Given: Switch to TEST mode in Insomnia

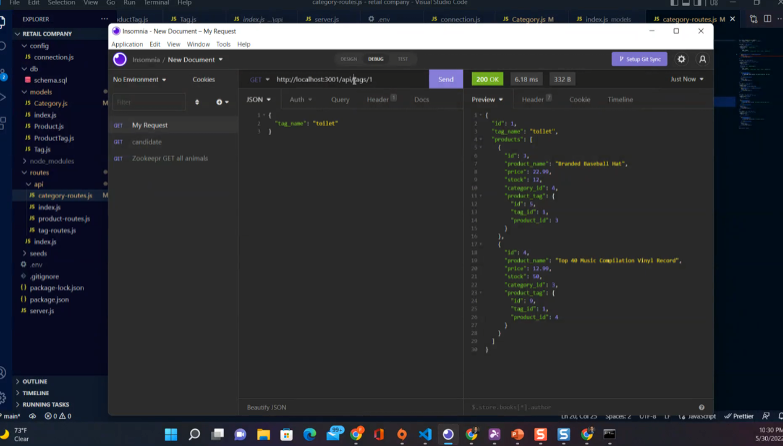Looking at the screenshot, I should point(402,59).
